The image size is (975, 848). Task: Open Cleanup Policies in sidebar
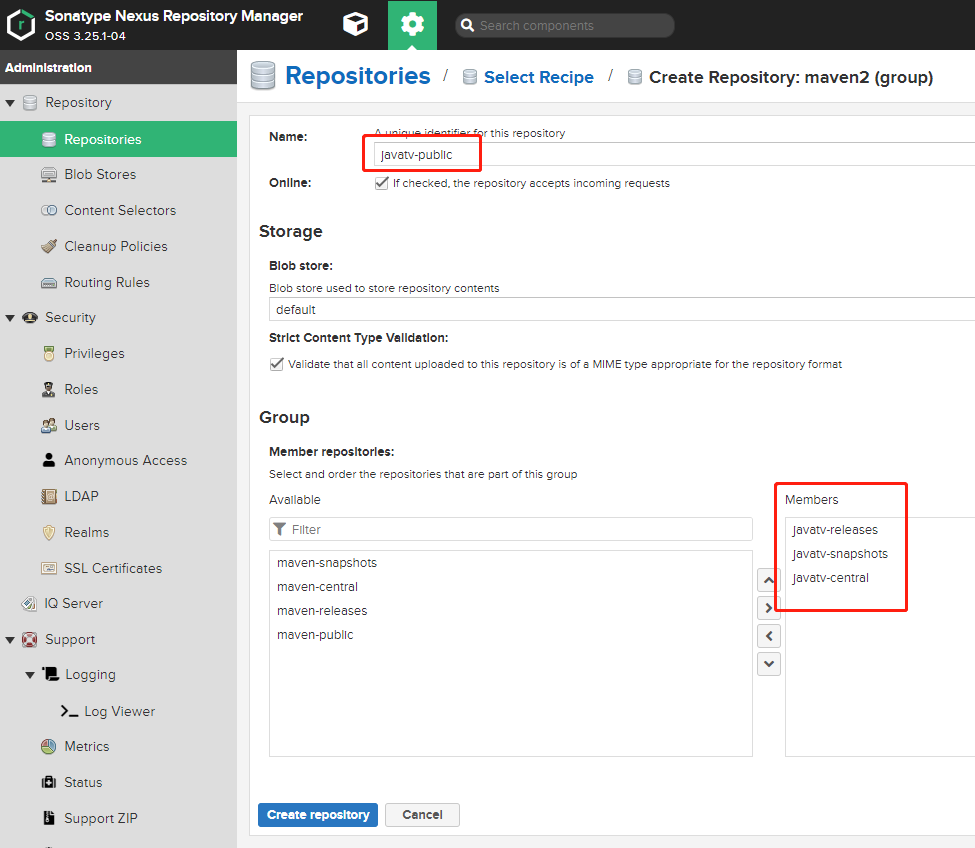tap(115, 246)
